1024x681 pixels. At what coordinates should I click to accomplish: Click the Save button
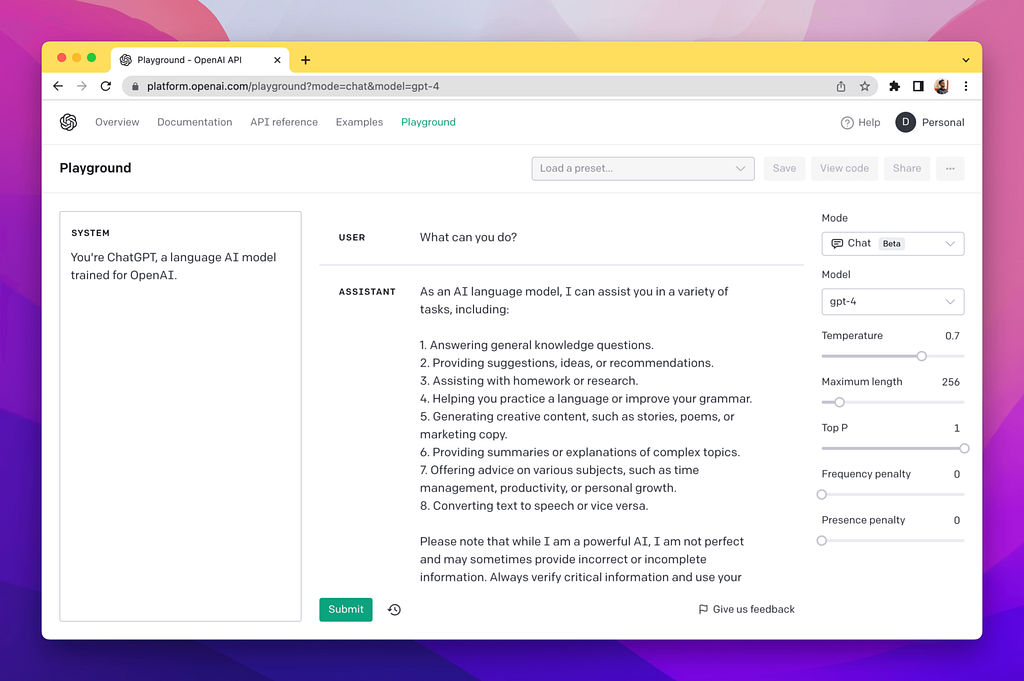pos(784,168)
